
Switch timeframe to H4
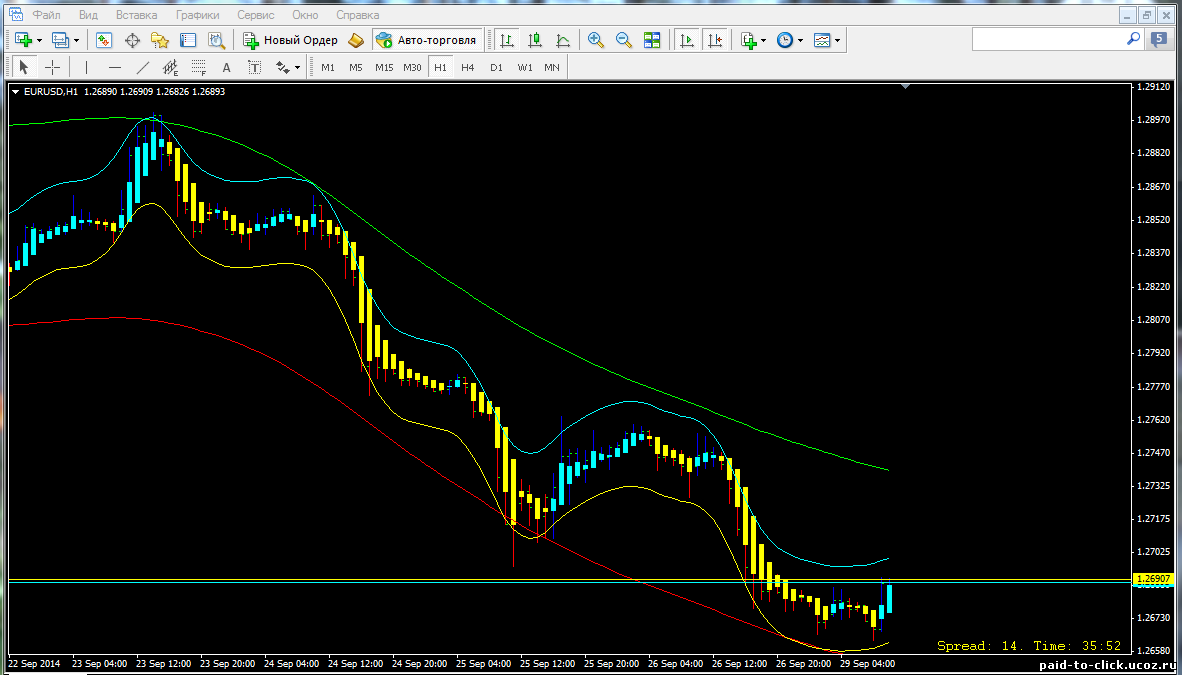[468, 67]
